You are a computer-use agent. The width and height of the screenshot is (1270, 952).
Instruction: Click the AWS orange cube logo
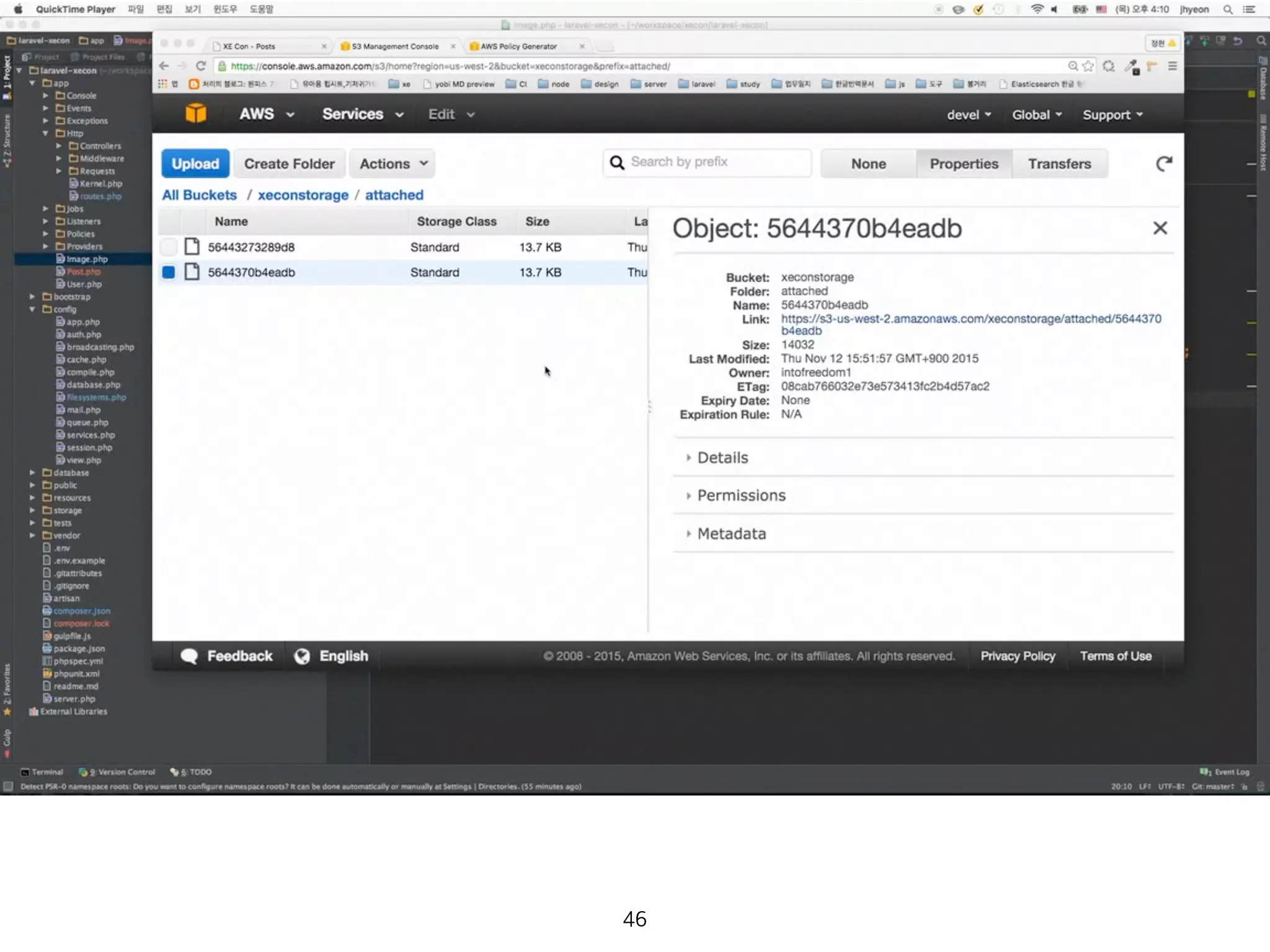195,114
